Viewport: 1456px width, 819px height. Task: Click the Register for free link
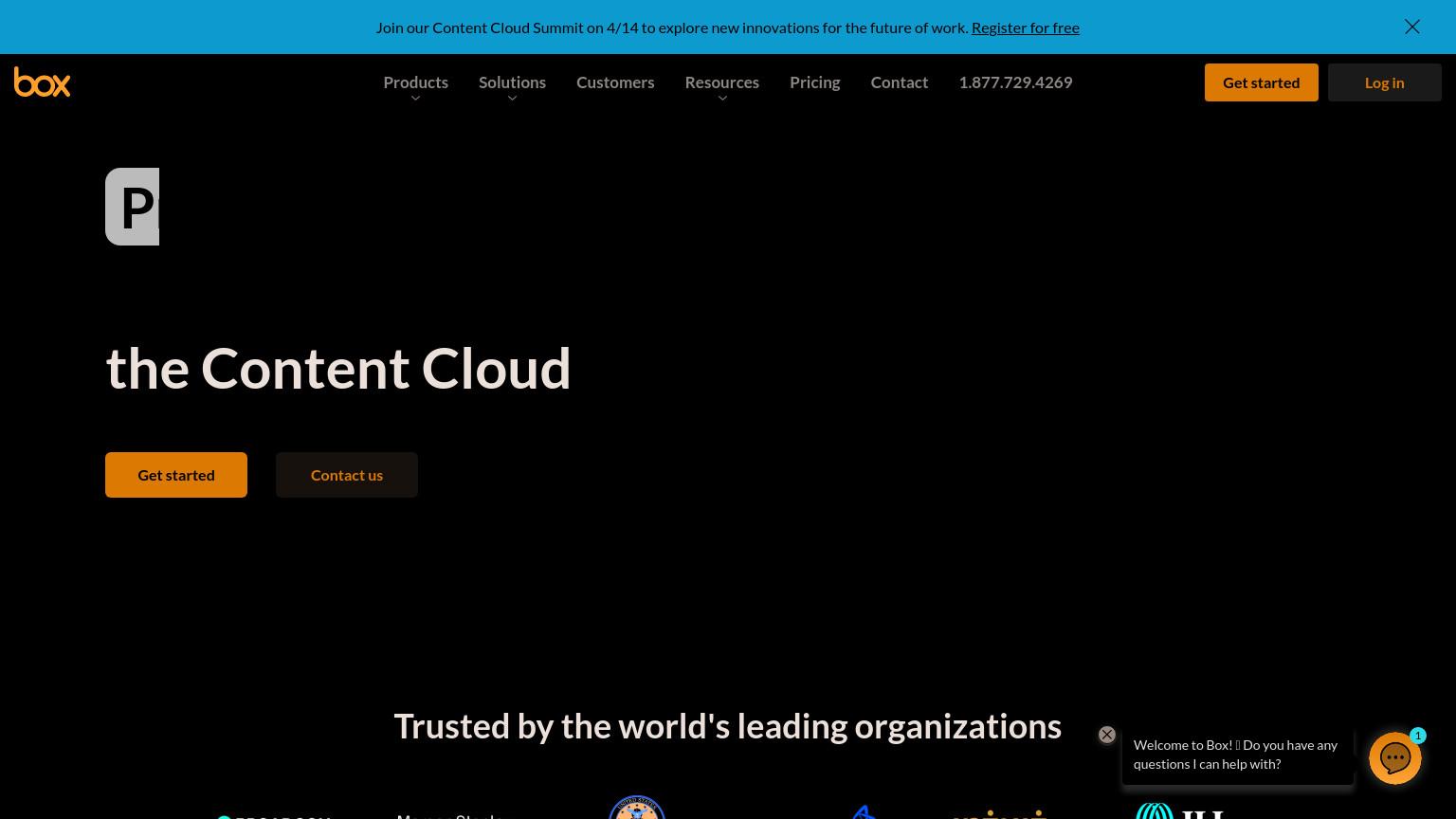[x=1026, y=27]
